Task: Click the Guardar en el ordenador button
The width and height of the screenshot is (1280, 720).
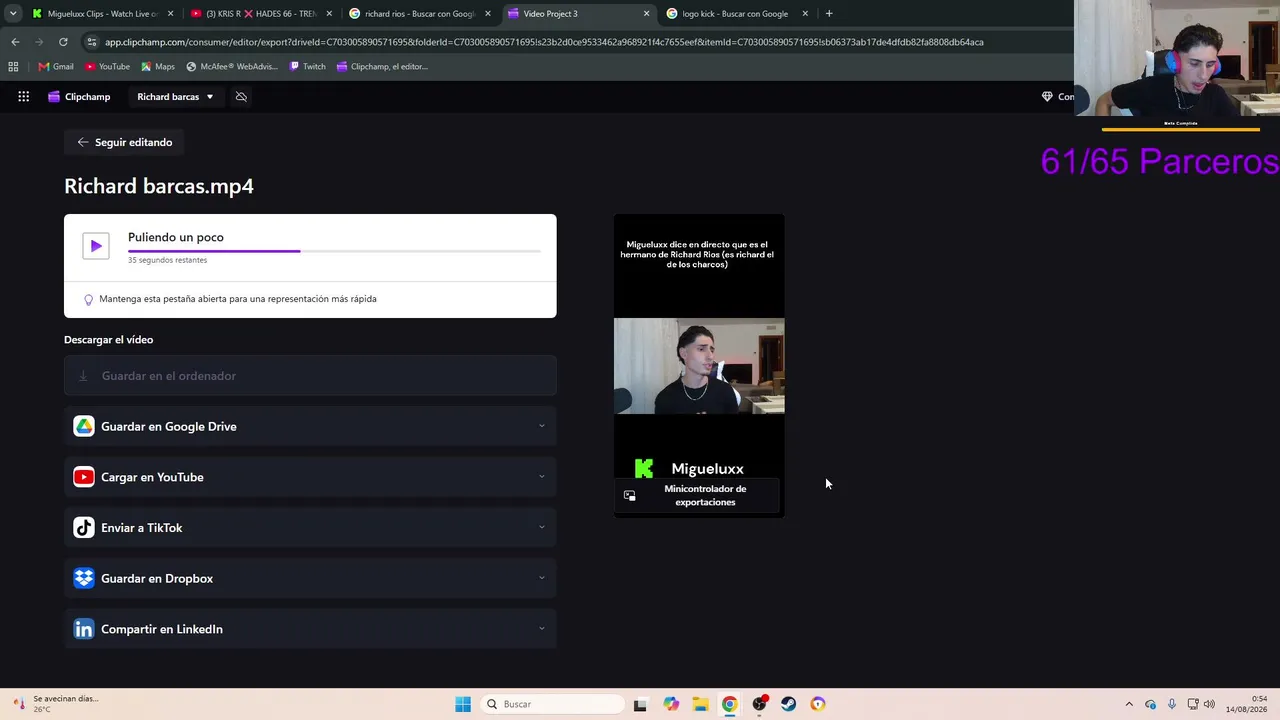Action: [310, 376]
